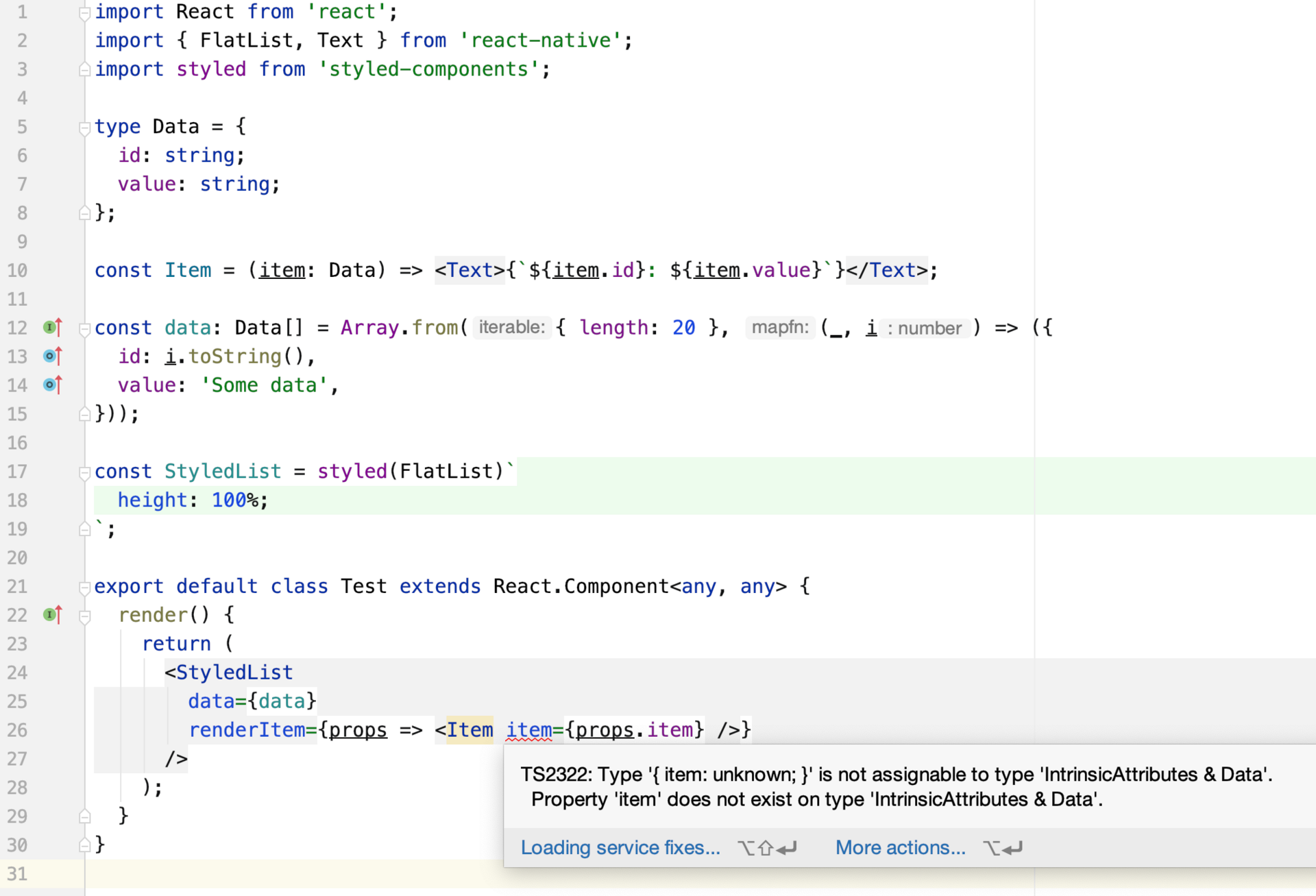Click the 'react-native' import string

pos(541,40)
